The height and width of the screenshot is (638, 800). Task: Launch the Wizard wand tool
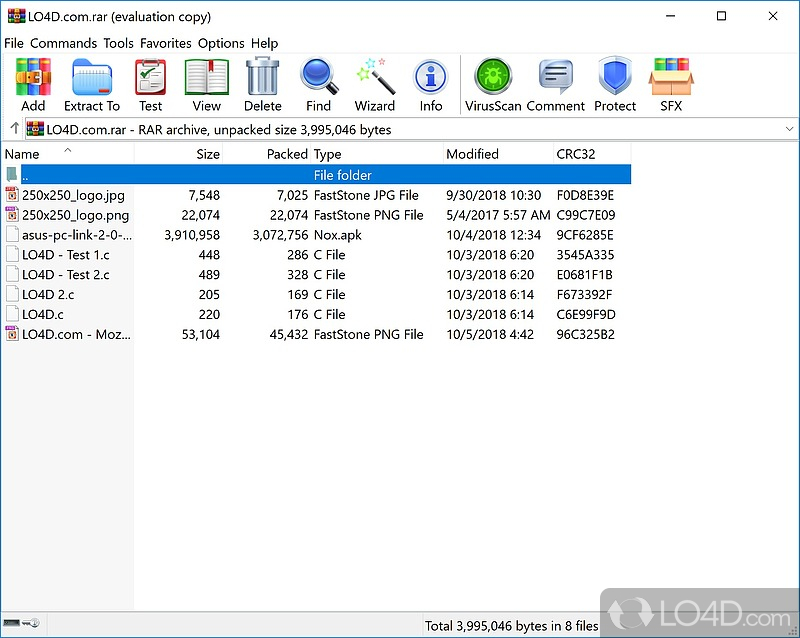[375, 84]
